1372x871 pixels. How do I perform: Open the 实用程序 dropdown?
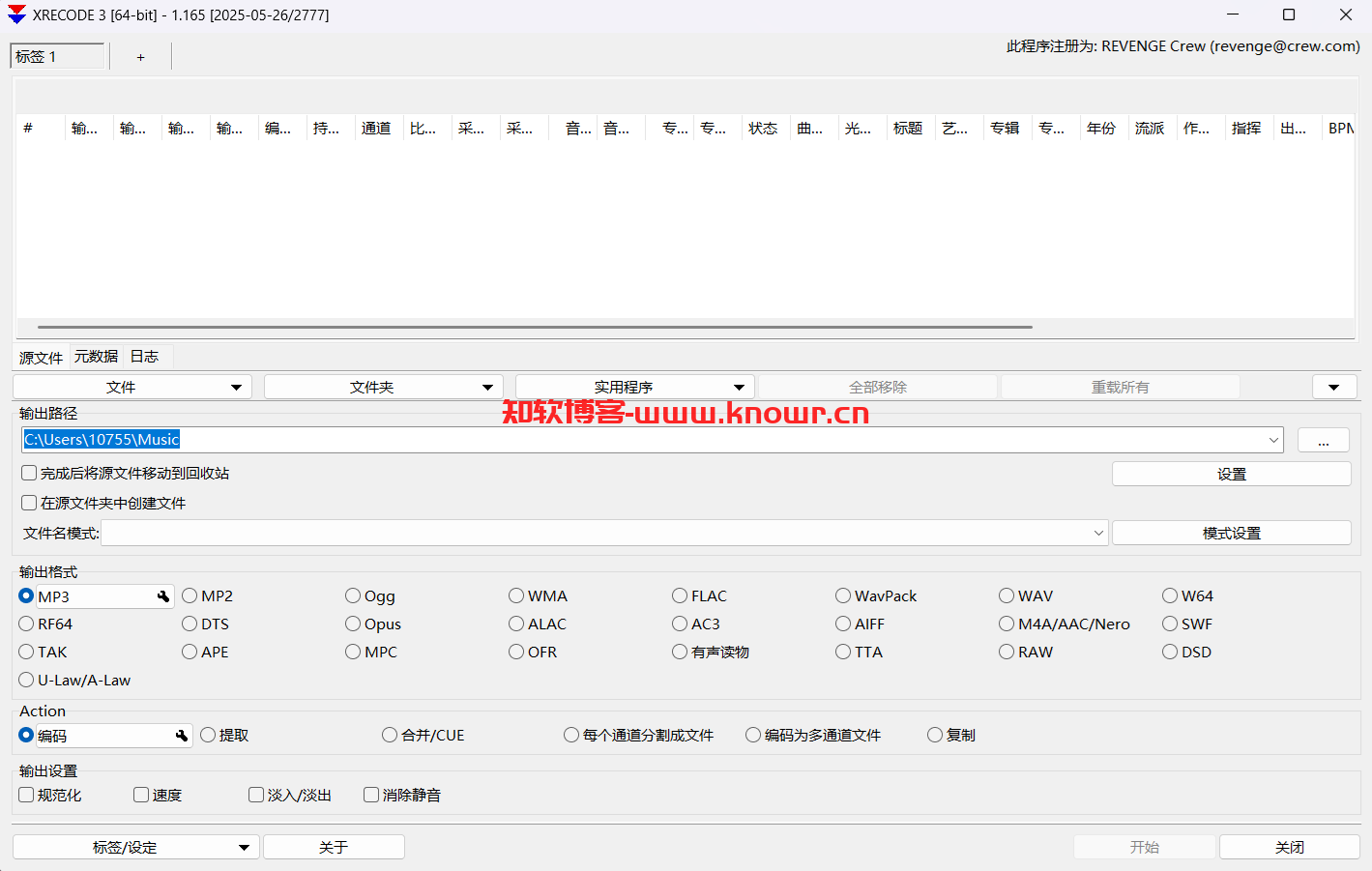click(635, 388)
